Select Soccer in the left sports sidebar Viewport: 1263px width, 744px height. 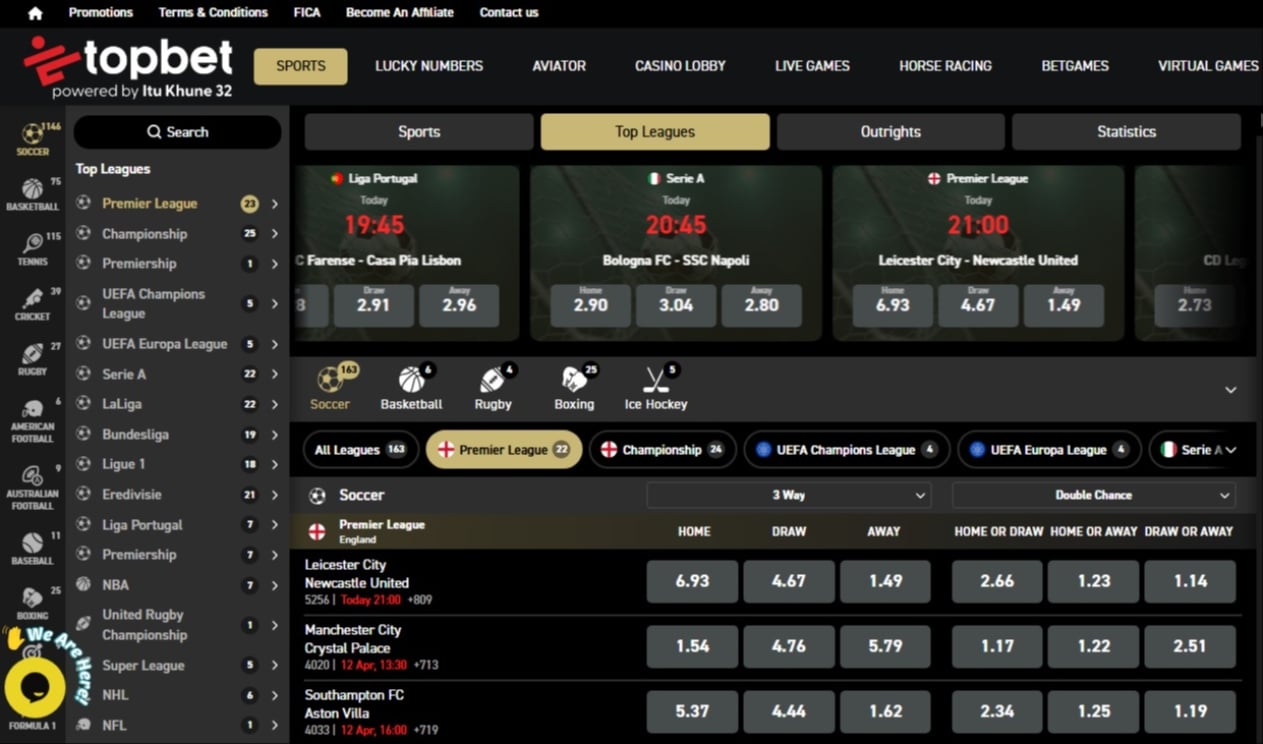(33, 139)
